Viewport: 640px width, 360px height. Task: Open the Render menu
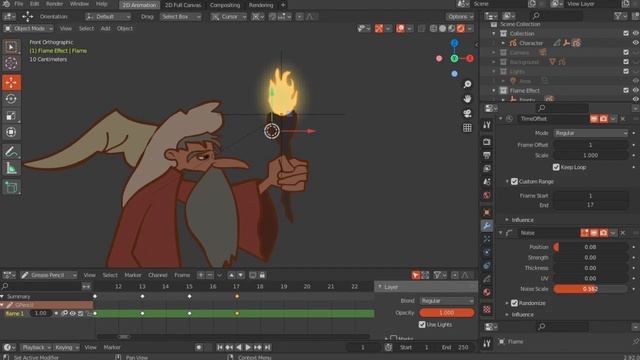pos(54,4)
